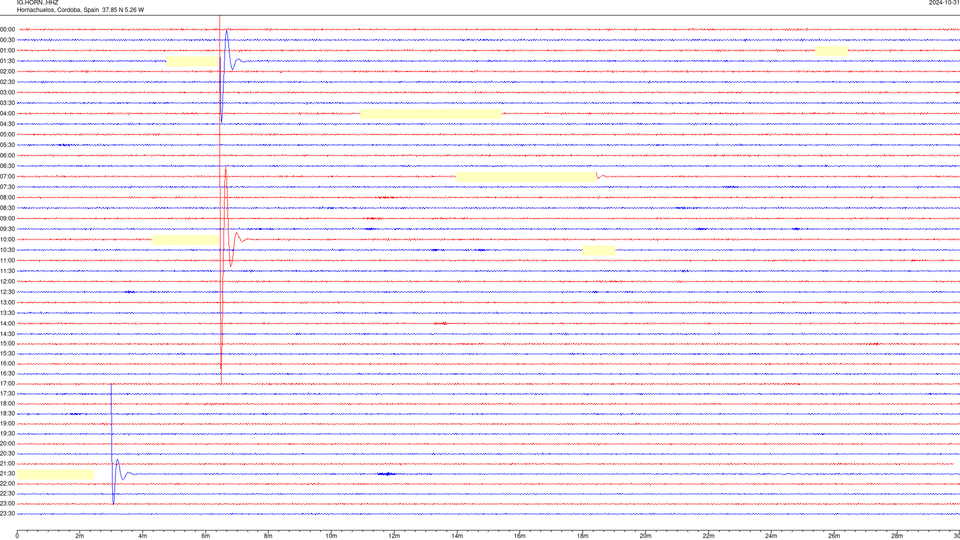Viewport: 960px width, 540px height.
Task: Click the 26m tick label on axis
Action: click(834, 536)
